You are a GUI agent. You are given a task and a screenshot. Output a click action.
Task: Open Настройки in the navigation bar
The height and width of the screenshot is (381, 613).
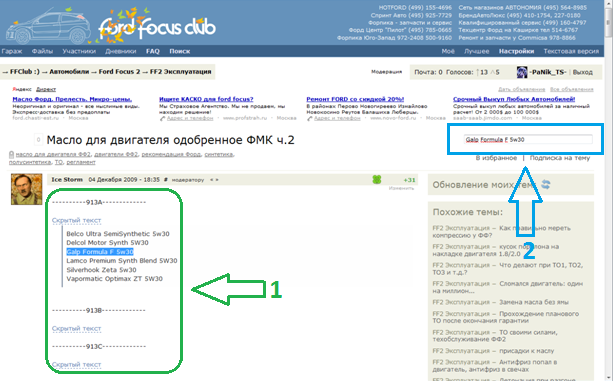tap(516, 51)
